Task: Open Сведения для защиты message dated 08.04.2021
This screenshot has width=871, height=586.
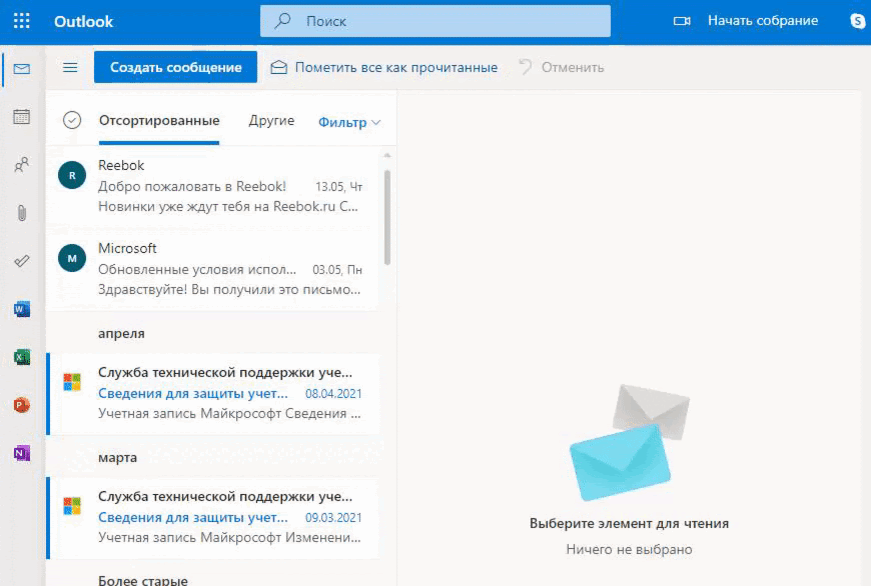Action: (x=213, y=393)
